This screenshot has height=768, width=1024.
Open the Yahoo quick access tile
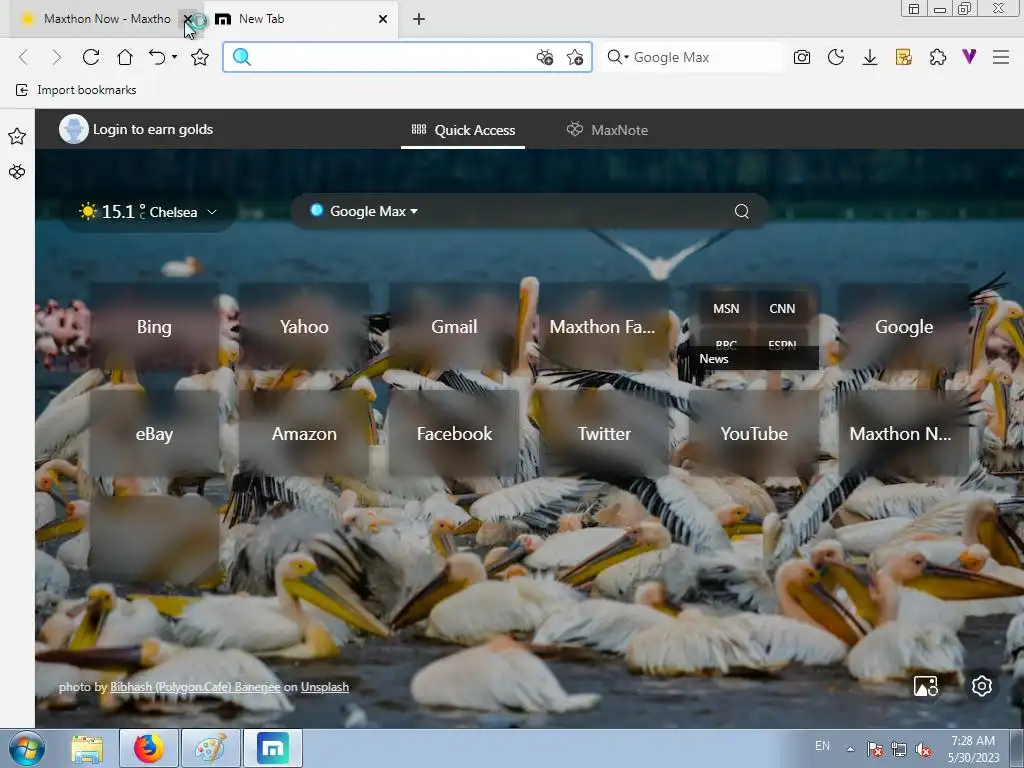click(x=304, y=327)
